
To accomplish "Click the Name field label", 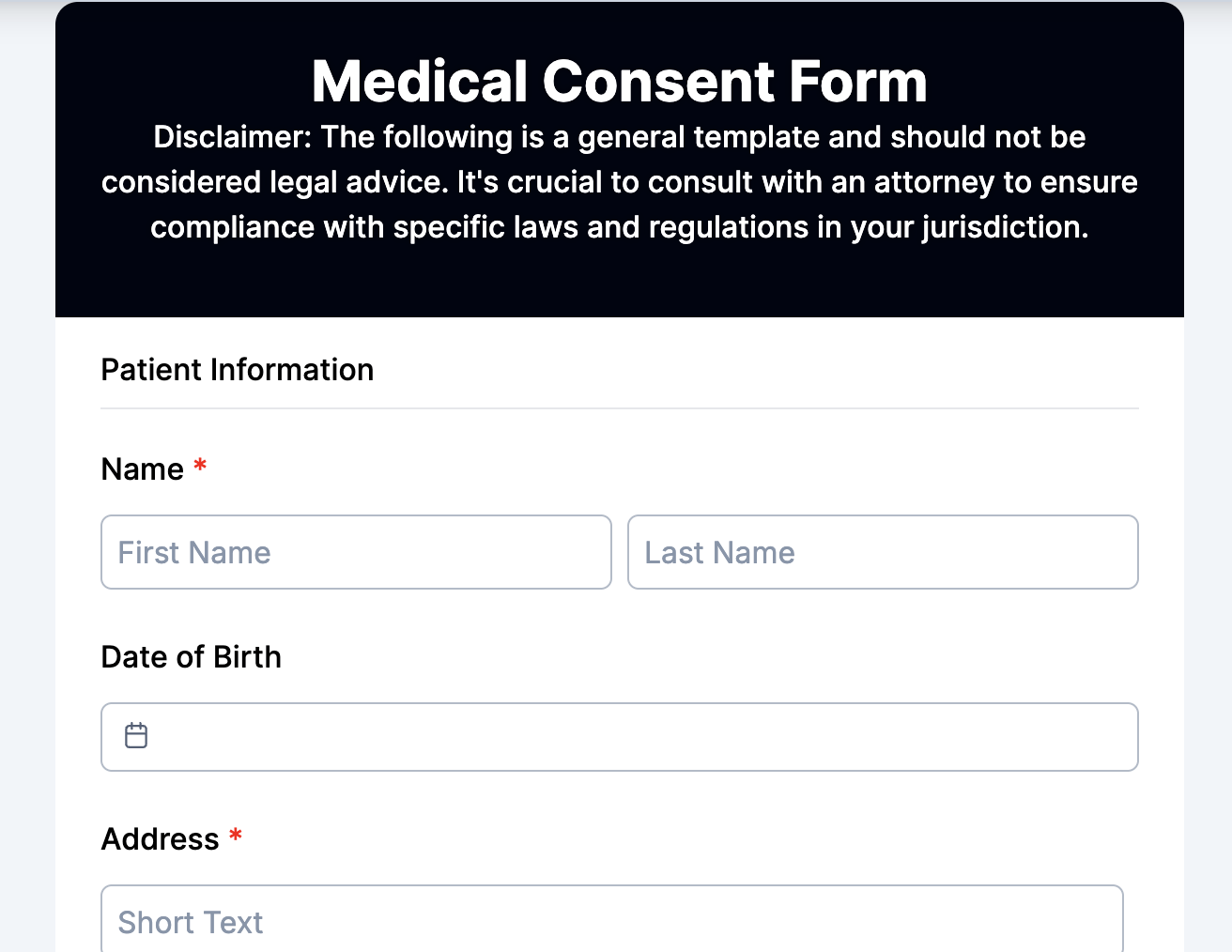I will (x=141, y=468).
